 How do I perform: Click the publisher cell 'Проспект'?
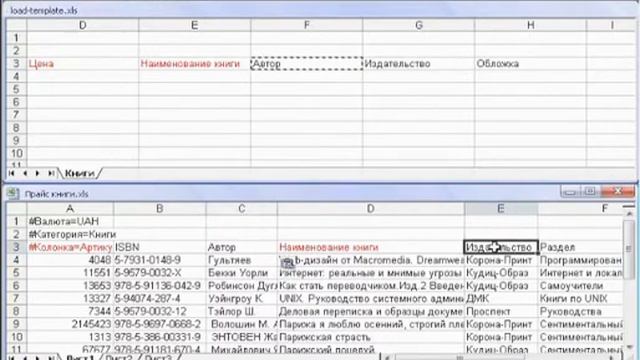[x=501, y=311]
